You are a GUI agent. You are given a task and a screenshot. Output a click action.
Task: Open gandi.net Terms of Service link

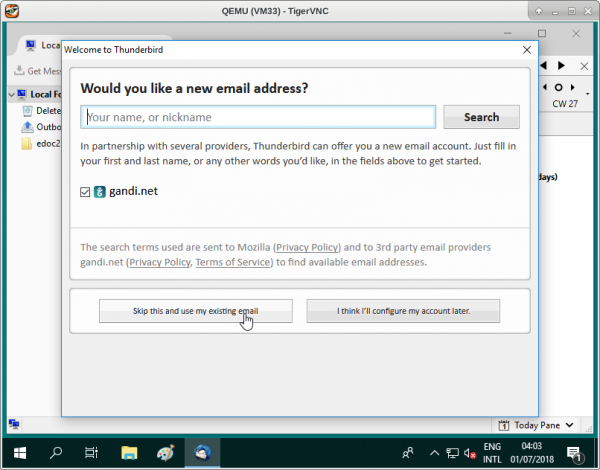click(233, 262)
